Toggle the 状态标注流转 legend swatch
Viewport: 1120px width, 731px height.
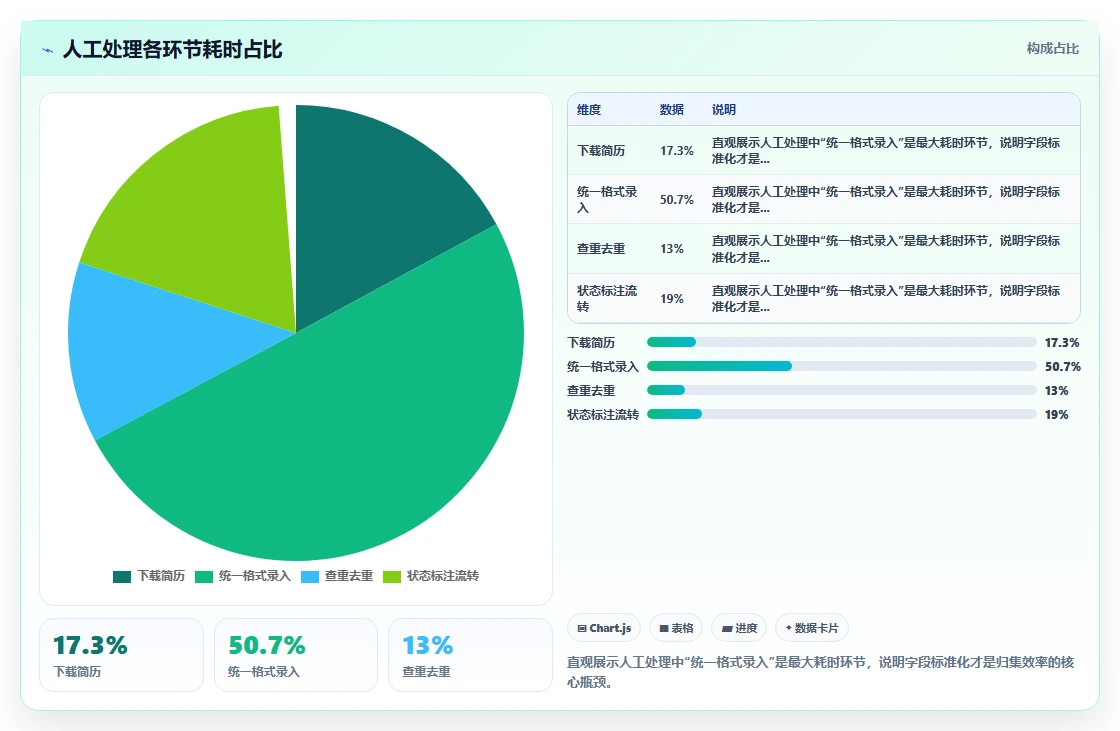click(x=392, y=577)
